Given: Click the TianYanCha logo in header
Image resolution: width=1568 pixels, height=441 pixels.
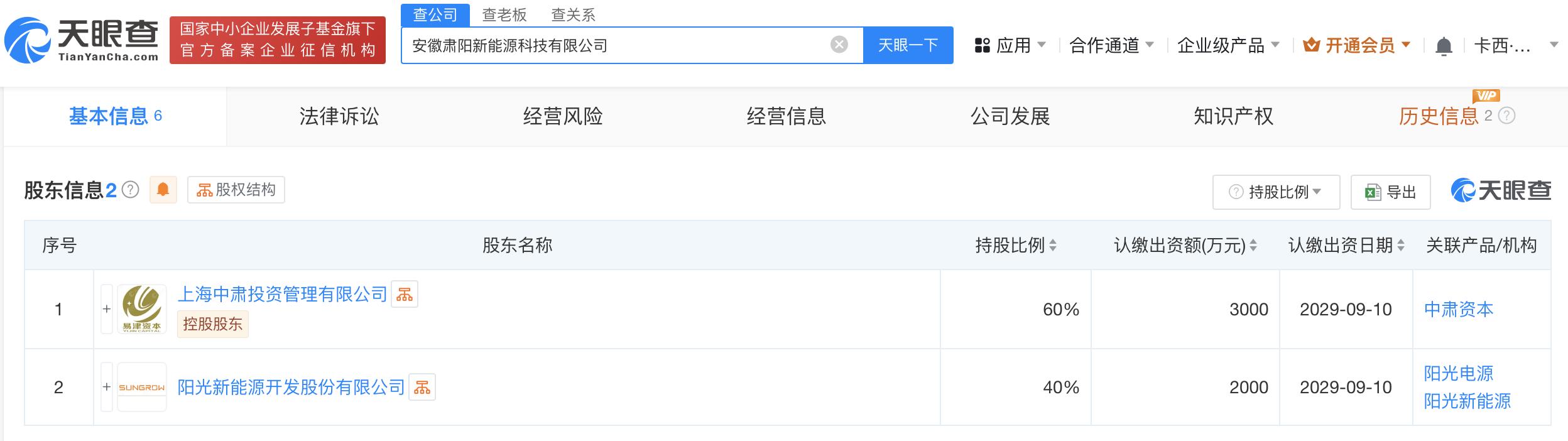Looking at the screenshot, I should [82, 40].
